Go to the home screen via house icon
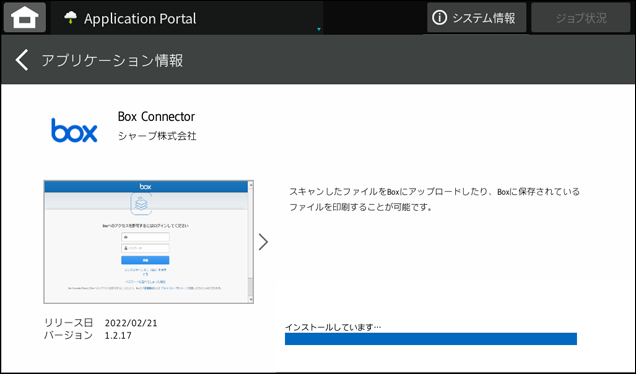The image size is (636, 374). click(25, 17)
